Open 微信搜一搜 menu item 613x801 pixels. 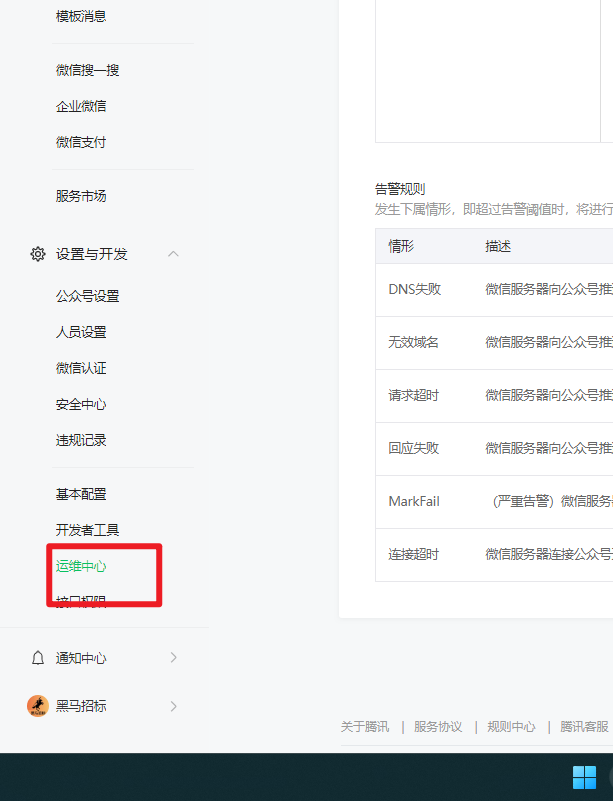[87, 70]
